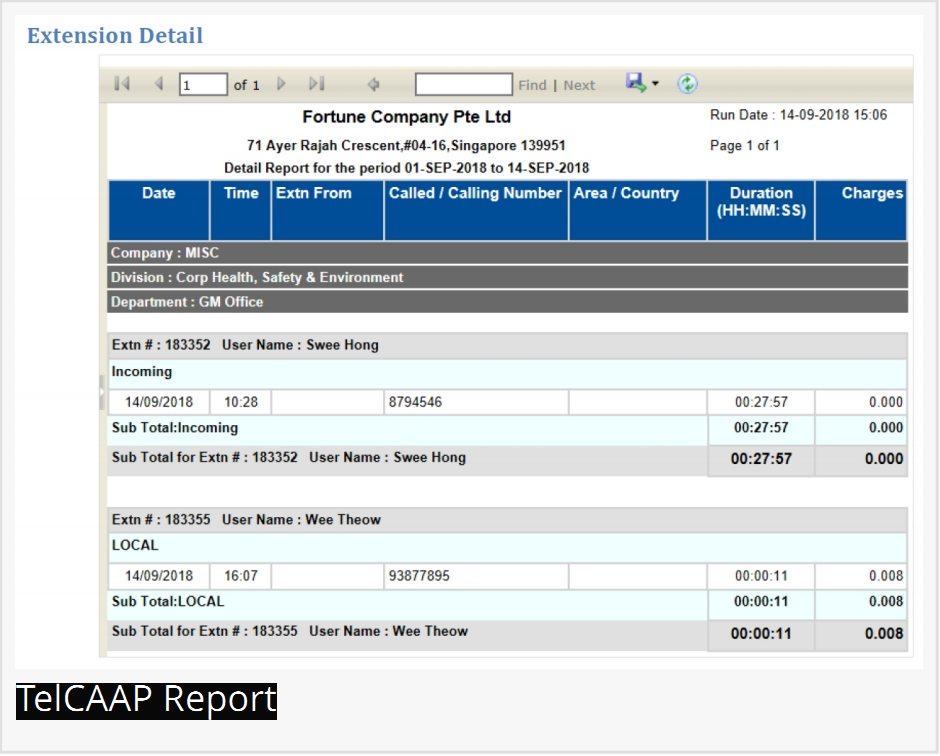Click the Export report save icon
Image resolution: width=940 pixels, height=756 pixels.
coord(635,84)
